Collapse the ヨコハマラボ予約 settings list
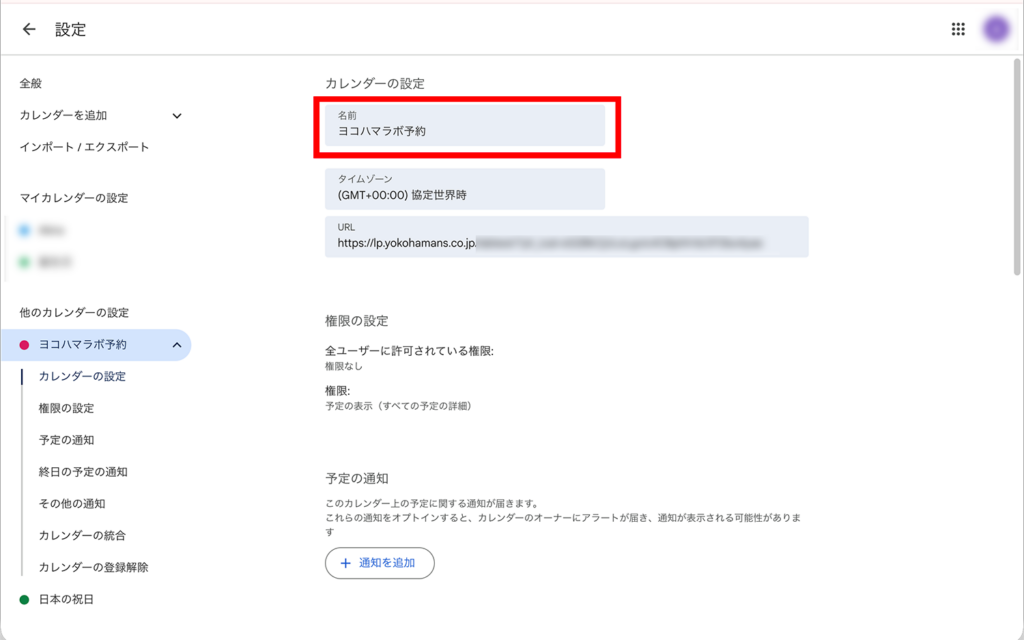1024x640 pixels. 177,344
